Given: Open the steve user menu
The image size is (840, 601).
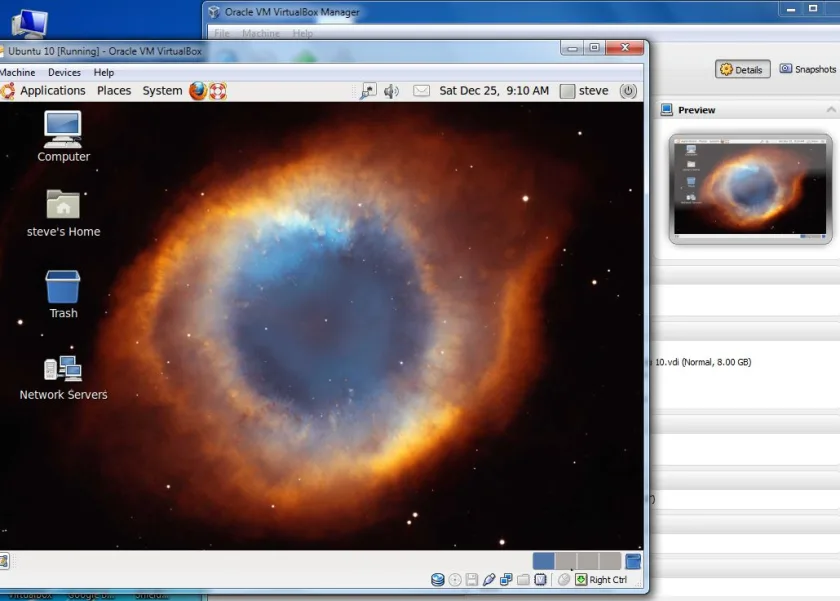Looking at the screenshot, I should tap(584, 91).
